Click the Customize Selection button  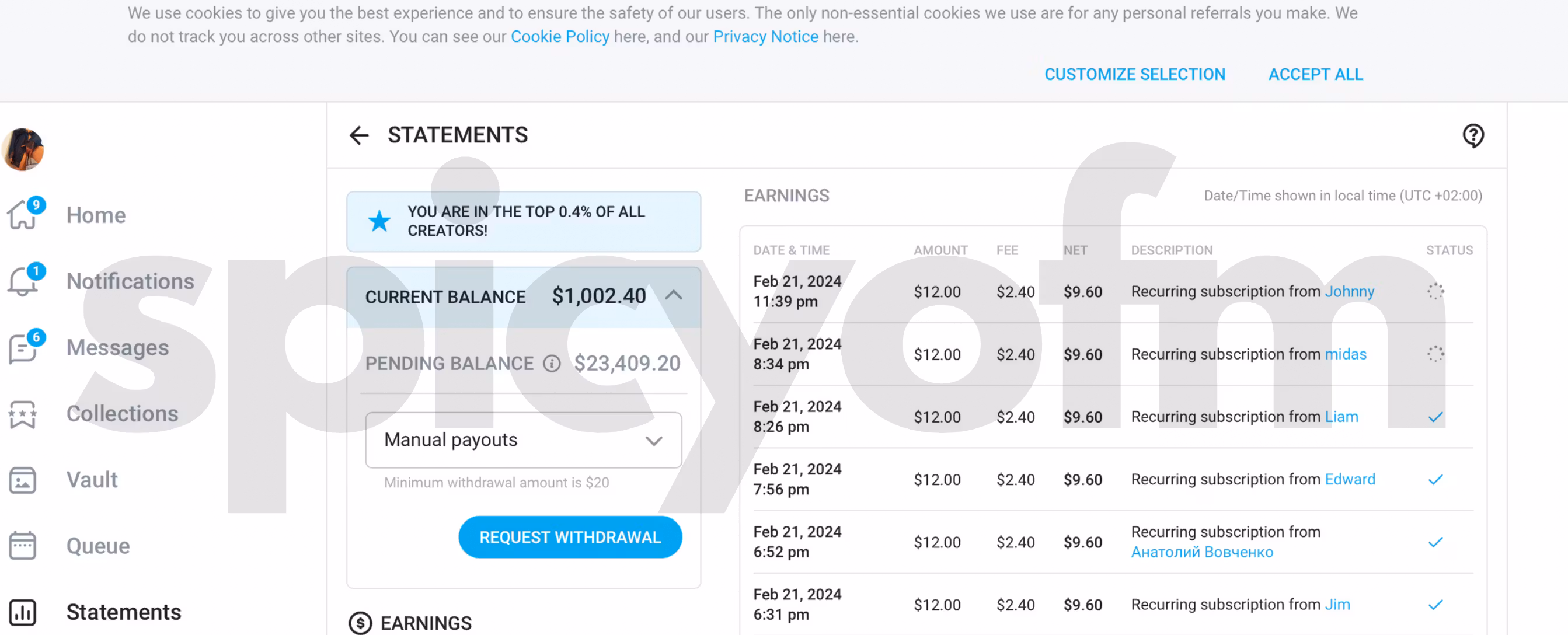click(x=1135, y=74)
